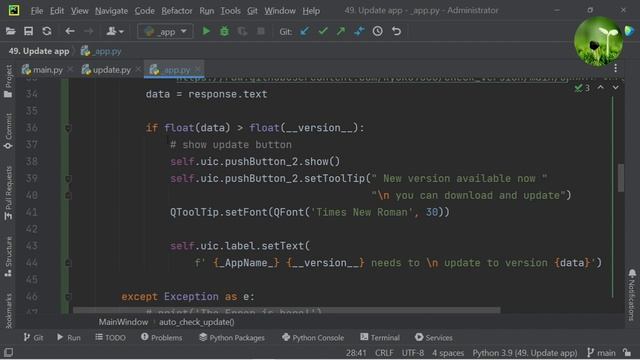
Task: Navigate back with left arrow icon
Action: pyautogui.click(x=70, y=31)
